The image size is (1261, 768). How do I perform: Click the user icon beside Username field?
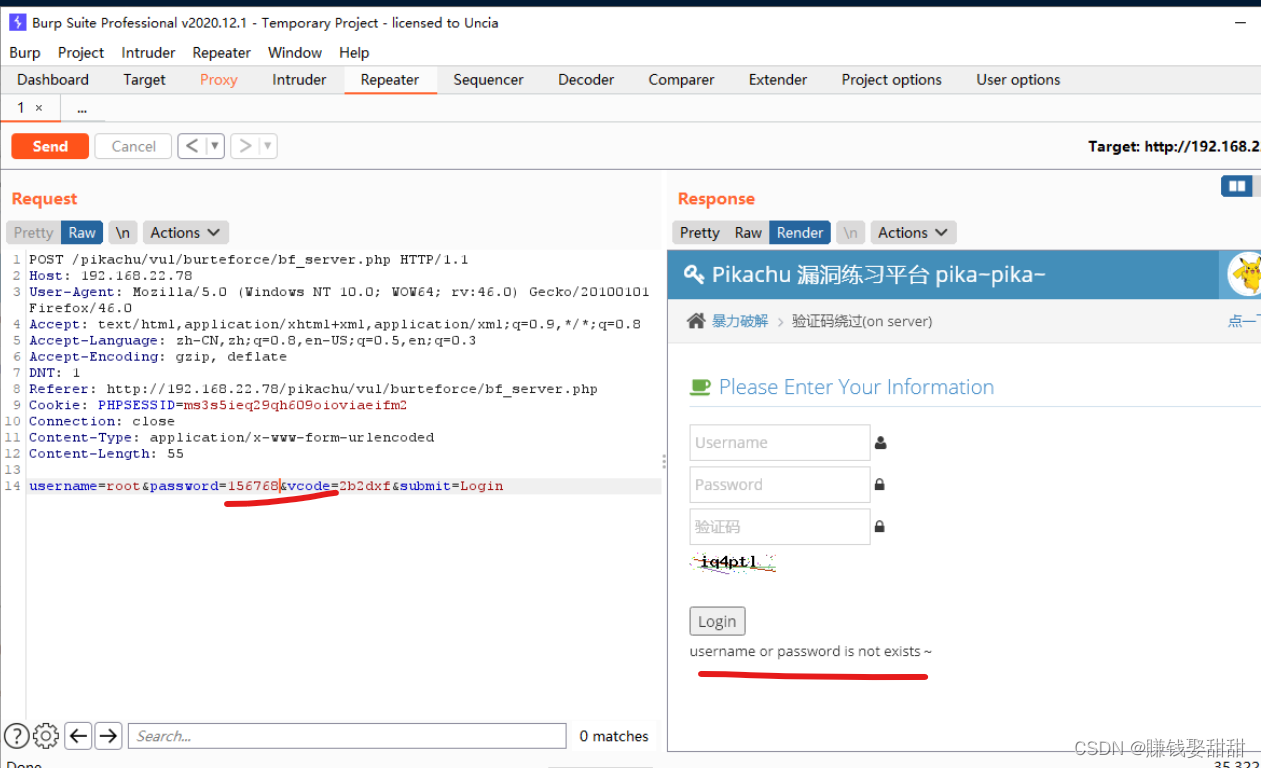pyautogui.click(x=881, y=442)
